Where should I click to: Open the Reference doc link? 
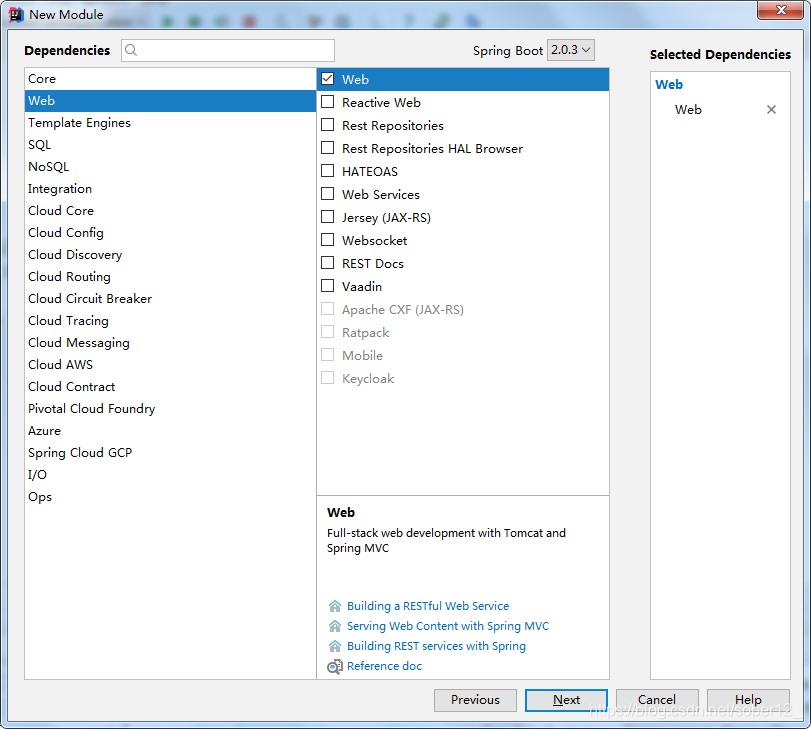pyautogui.click(x=384, y=666)
